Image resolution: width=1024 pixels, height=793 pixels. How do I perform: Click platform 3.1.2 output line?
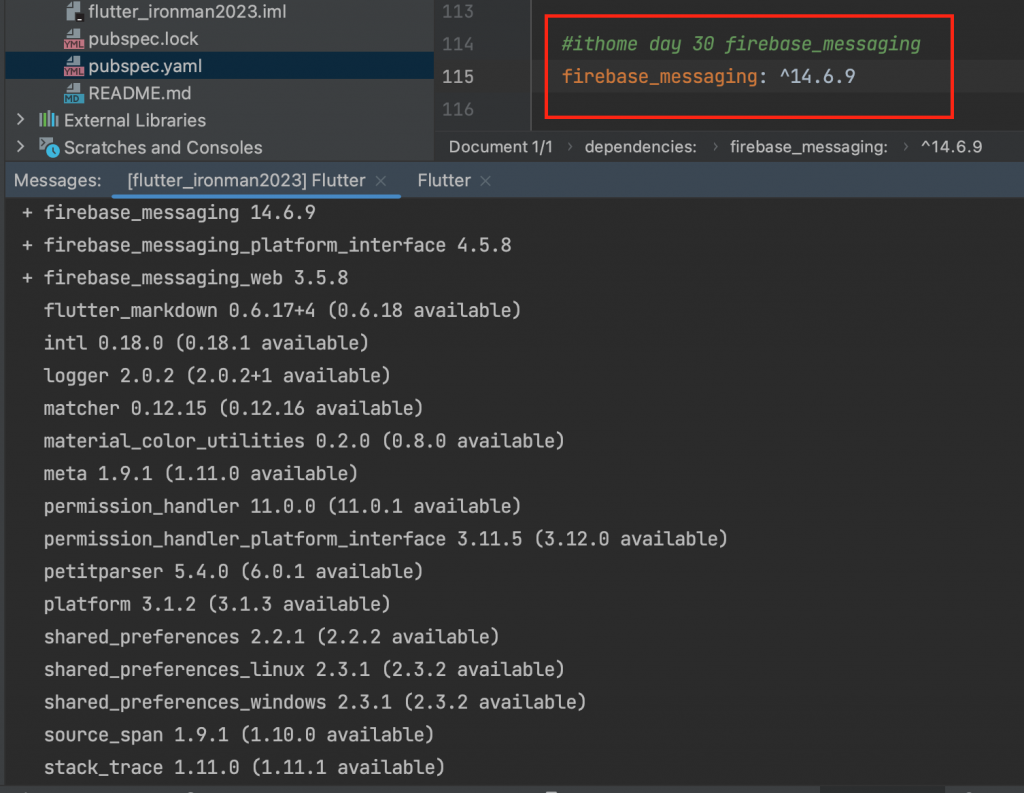point(217,604)
